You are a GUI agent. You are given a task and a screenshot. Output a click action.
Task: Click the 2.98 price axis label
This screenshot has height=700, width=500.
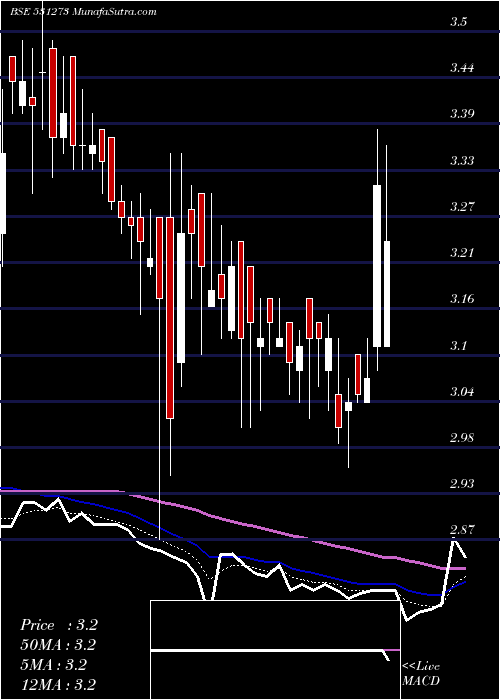pos(462,438)
